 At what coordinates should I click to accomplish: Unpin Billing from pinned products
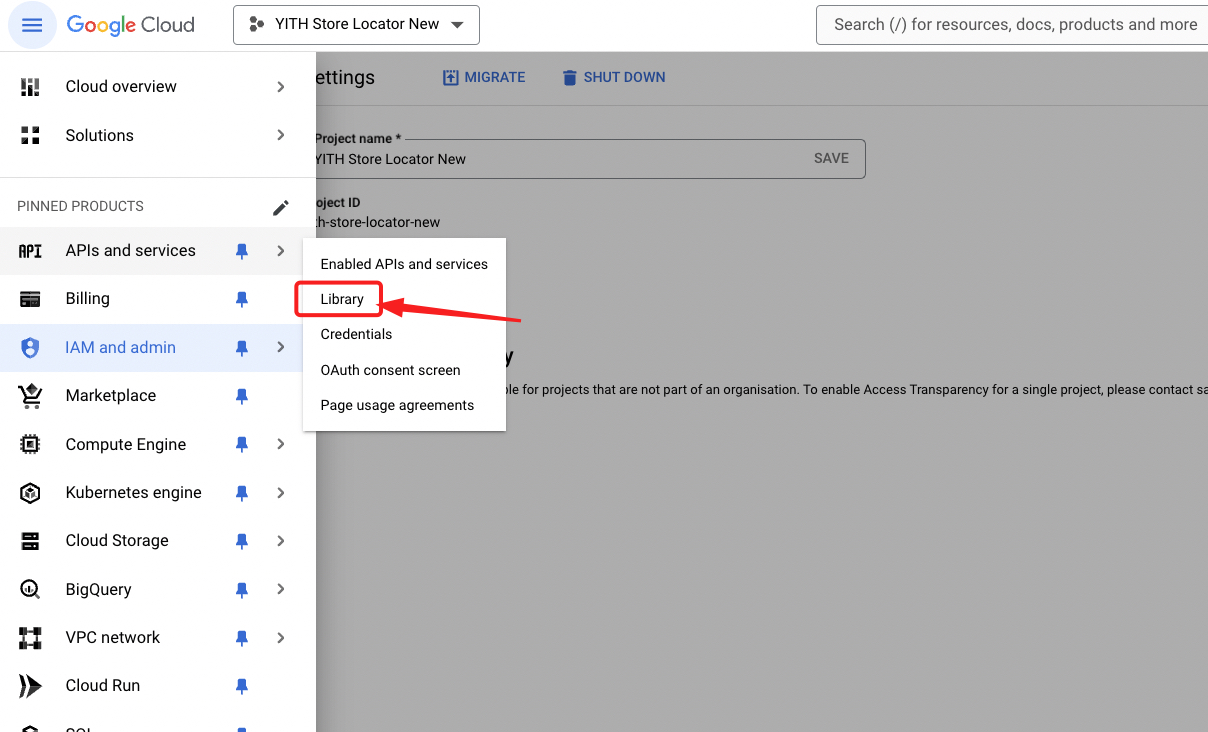[x=241, y=299]
